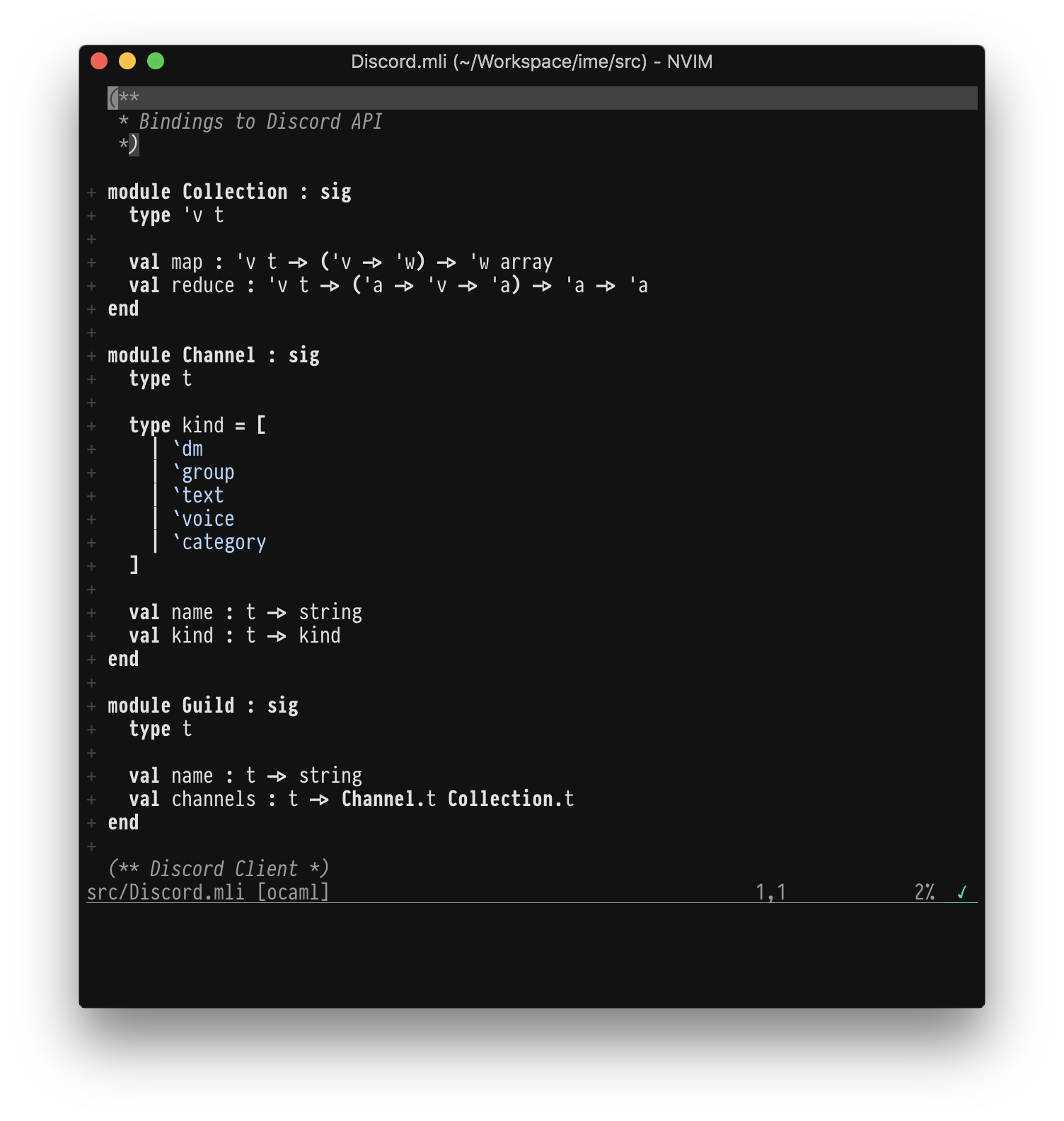Click the 'type kind = [' line
The height and width of the screenshot is (1121, 1064).
click(197, 426)
